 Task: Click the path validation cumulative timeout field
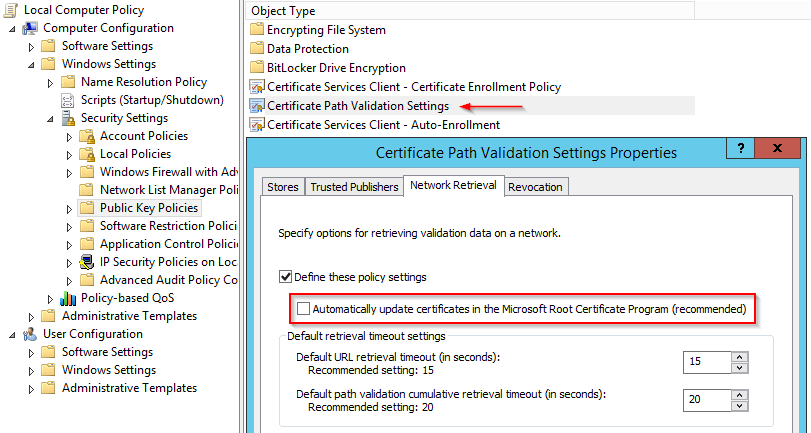coord(706,397)
